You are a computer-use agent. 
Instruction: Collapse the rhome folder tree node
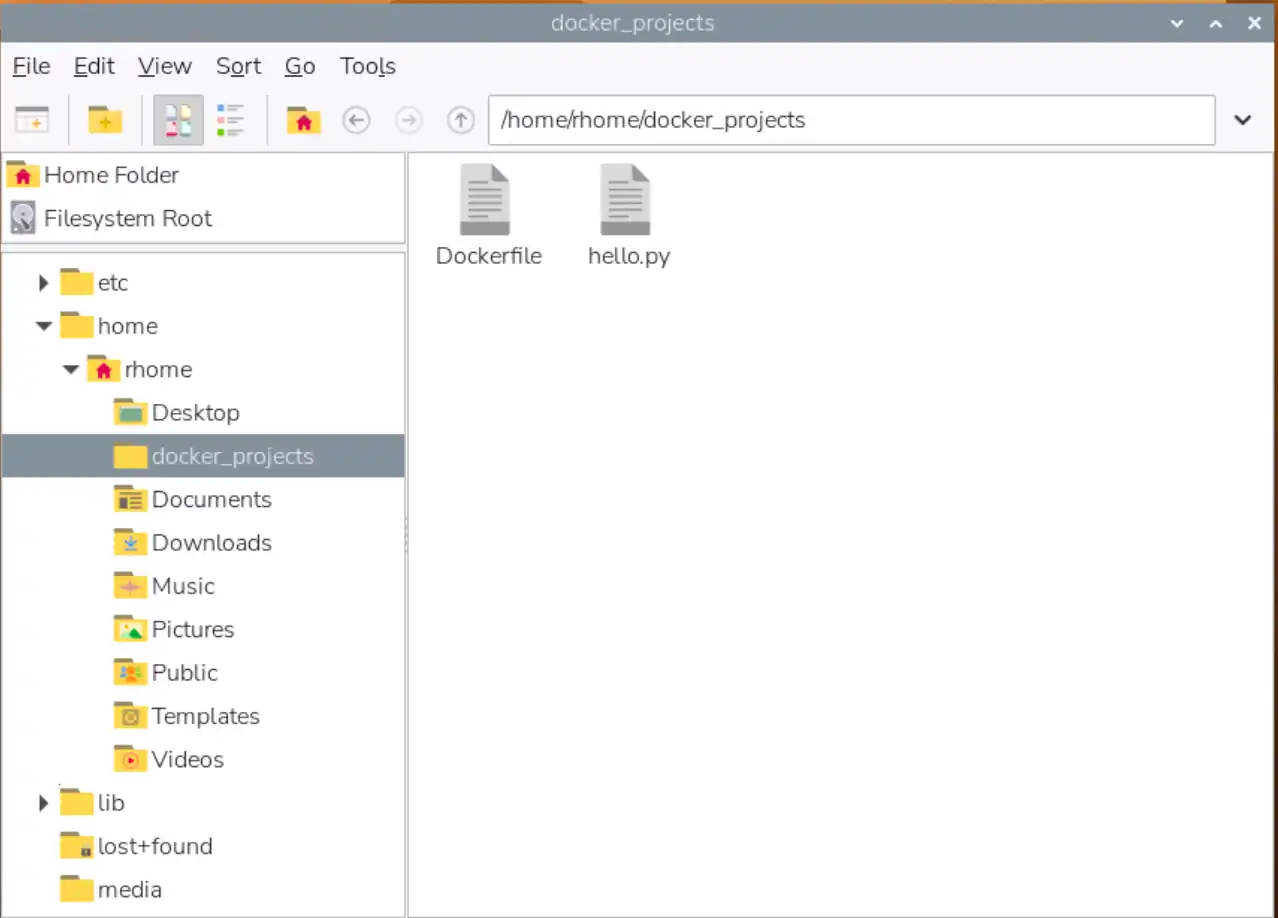70,369
